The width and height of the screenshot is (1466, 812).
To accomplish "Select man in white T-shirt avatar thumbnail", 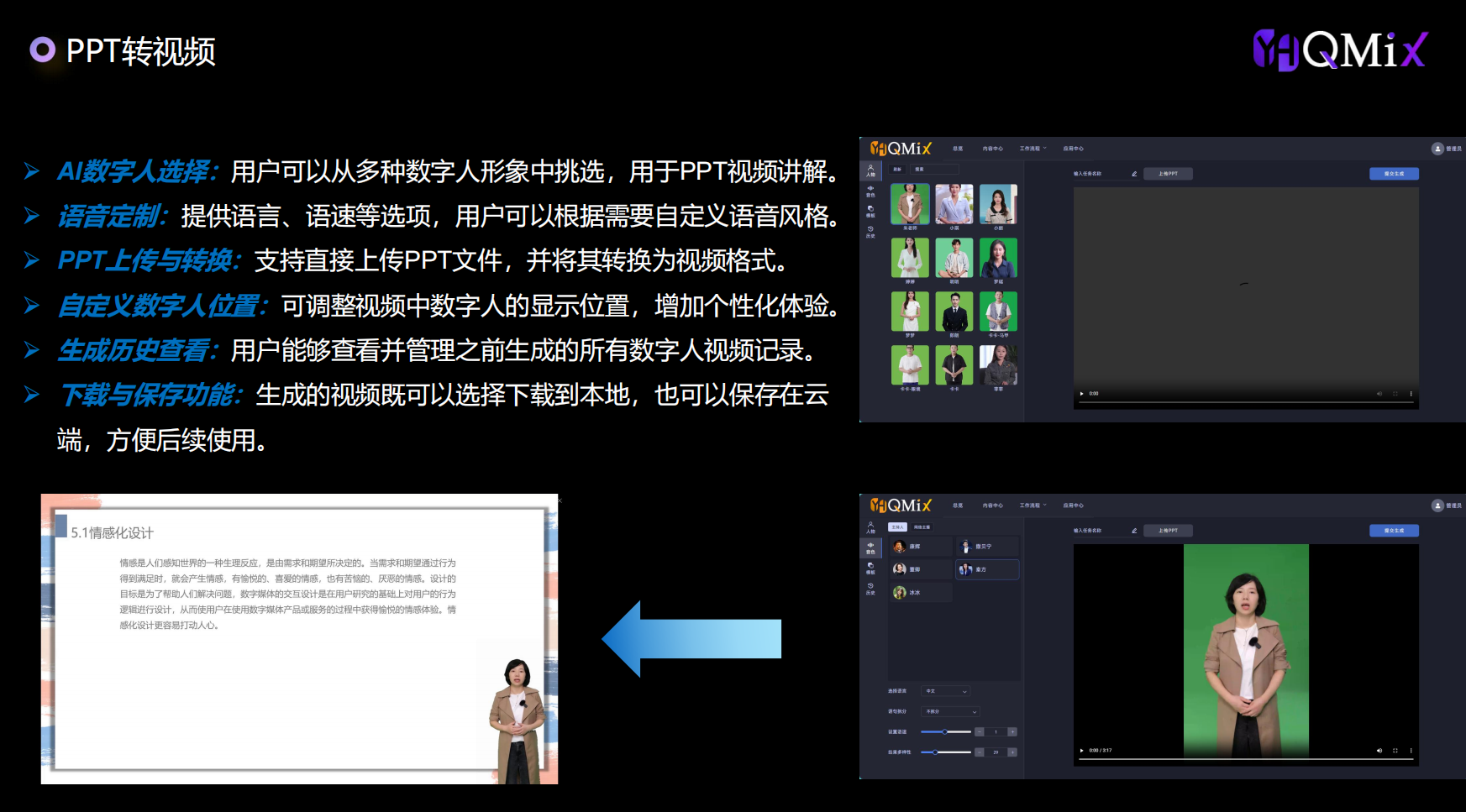I will [910, 365].
